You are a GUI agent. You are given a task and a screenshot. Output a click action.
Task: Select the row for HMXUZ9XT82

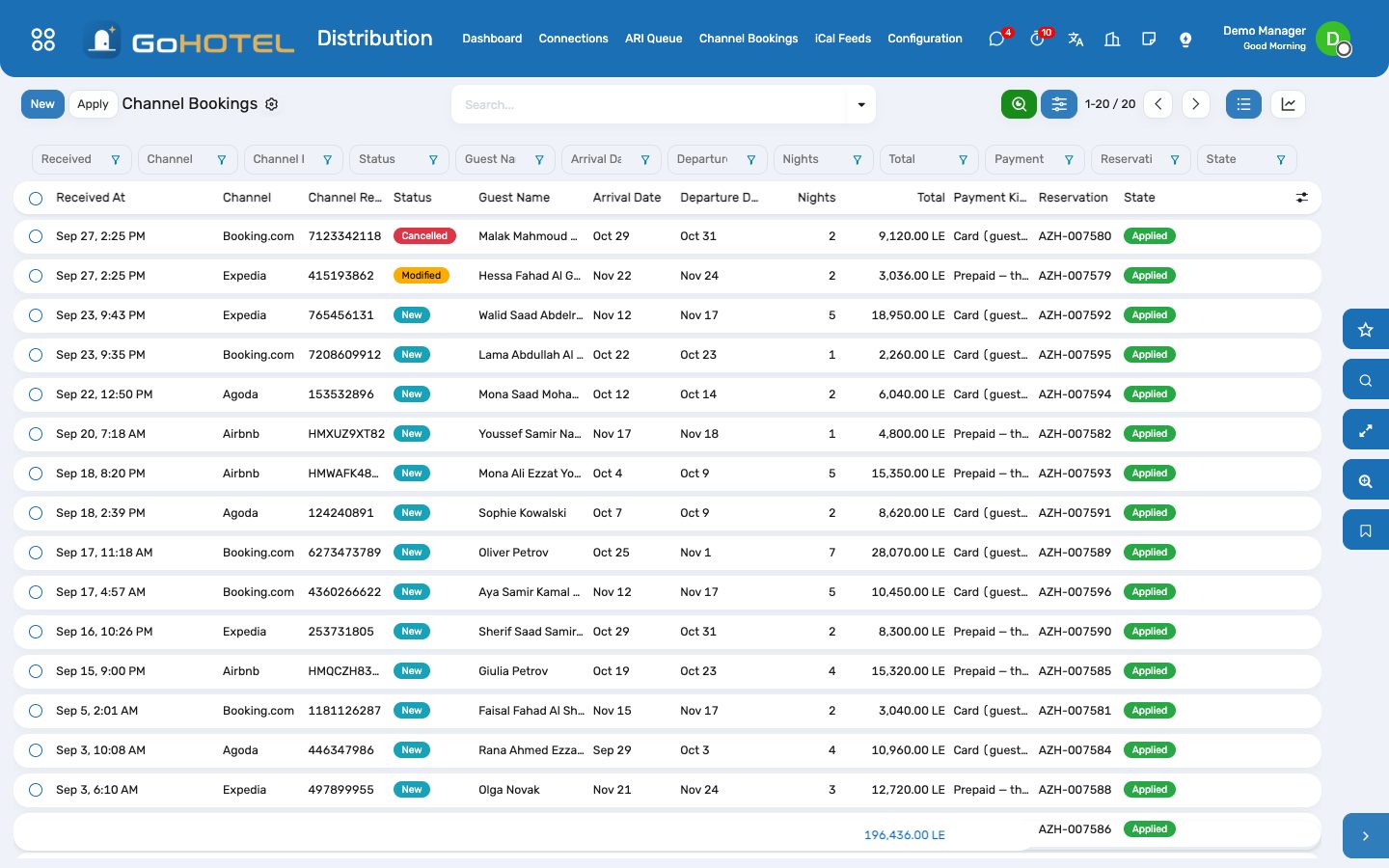(x=36, y=434)
